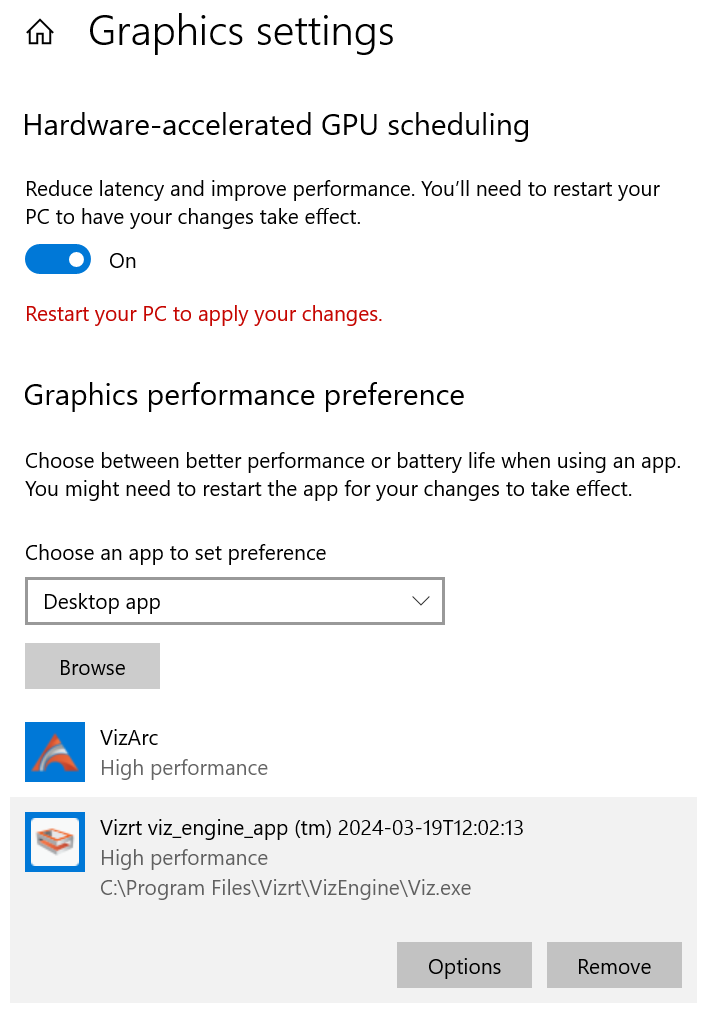Click the "Choose an app to set preference" label
The height and width of the screenshot is (1014, 711).
click(176, 553)
